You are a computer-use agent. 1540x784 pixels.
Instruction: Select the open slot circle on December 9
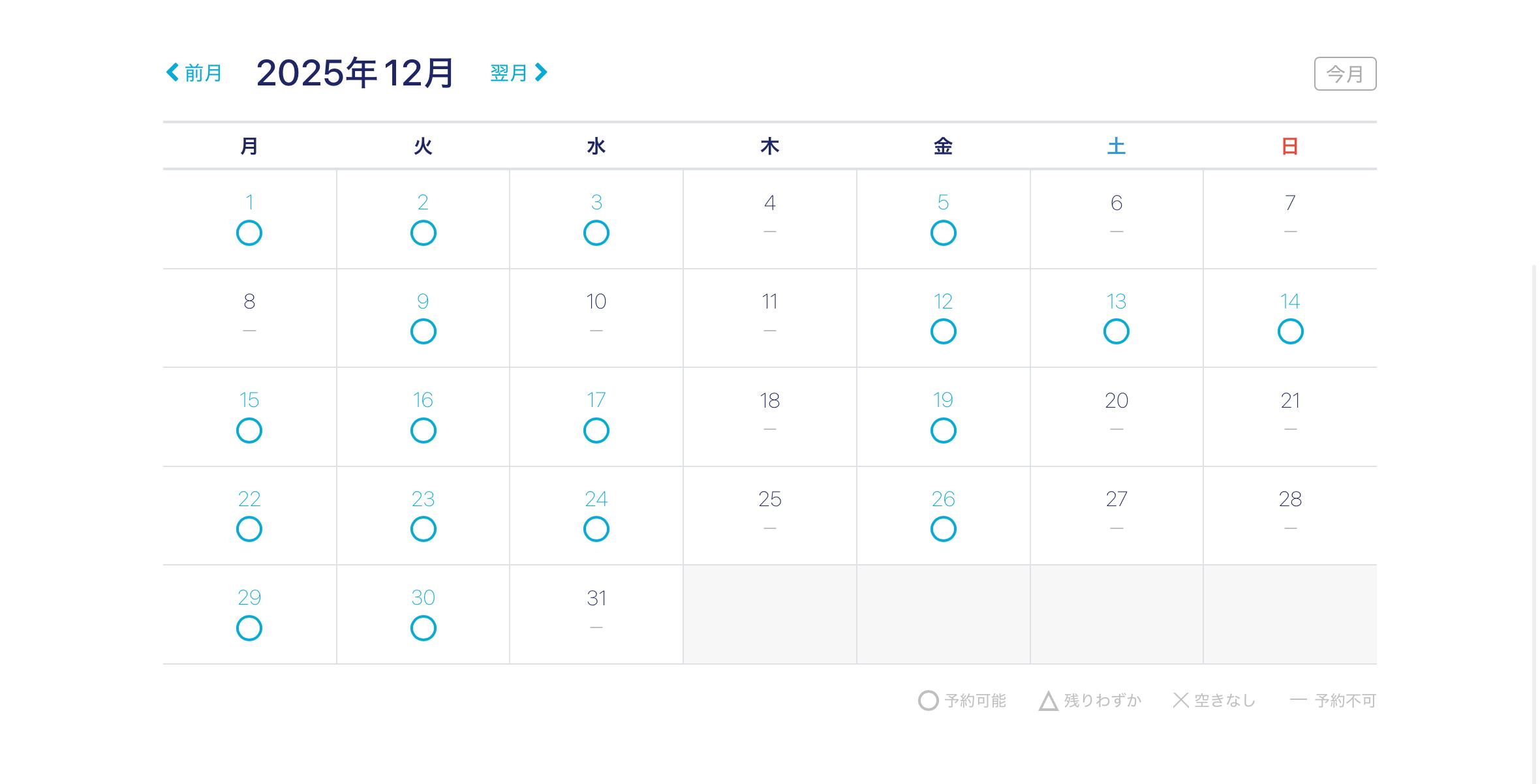pyautogui.click(x=423, y=331)
